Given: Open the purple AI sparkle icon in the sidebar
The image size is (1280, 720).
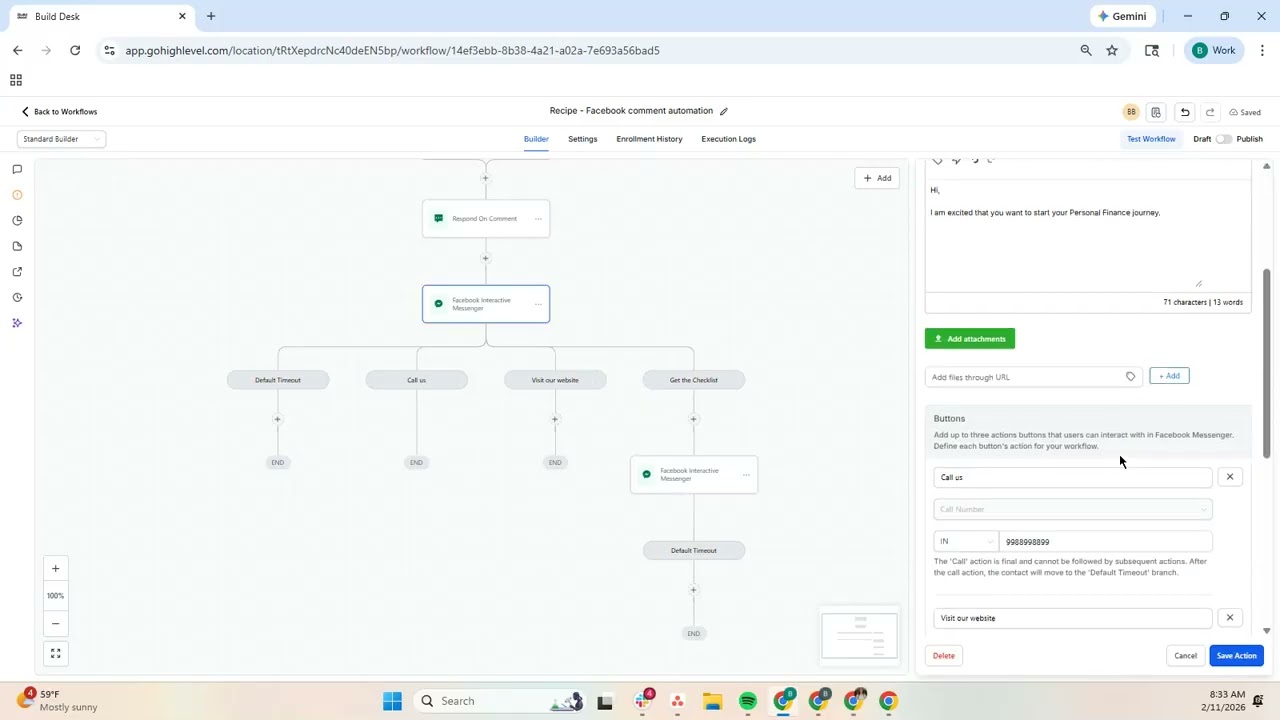Looking at the screenshot, I should coord(17,323).
